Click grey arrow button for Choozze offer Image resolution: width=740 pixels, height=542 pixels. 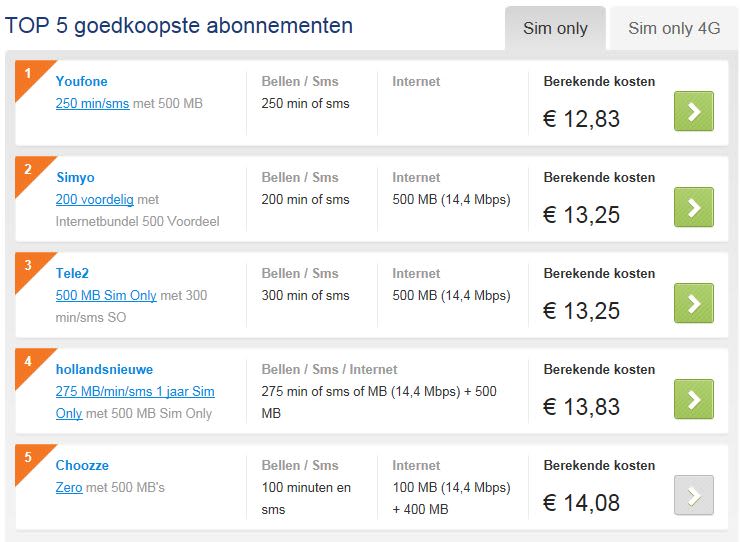point(694,495)
